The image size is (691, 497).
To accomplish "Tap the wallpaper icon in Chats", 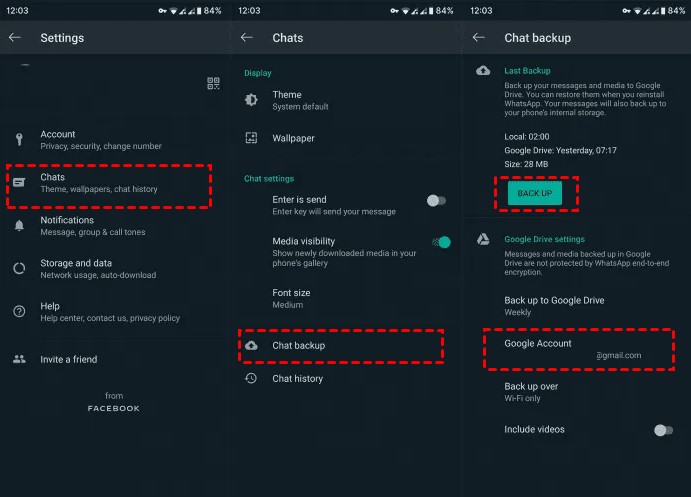I will [x=251, y=138].
